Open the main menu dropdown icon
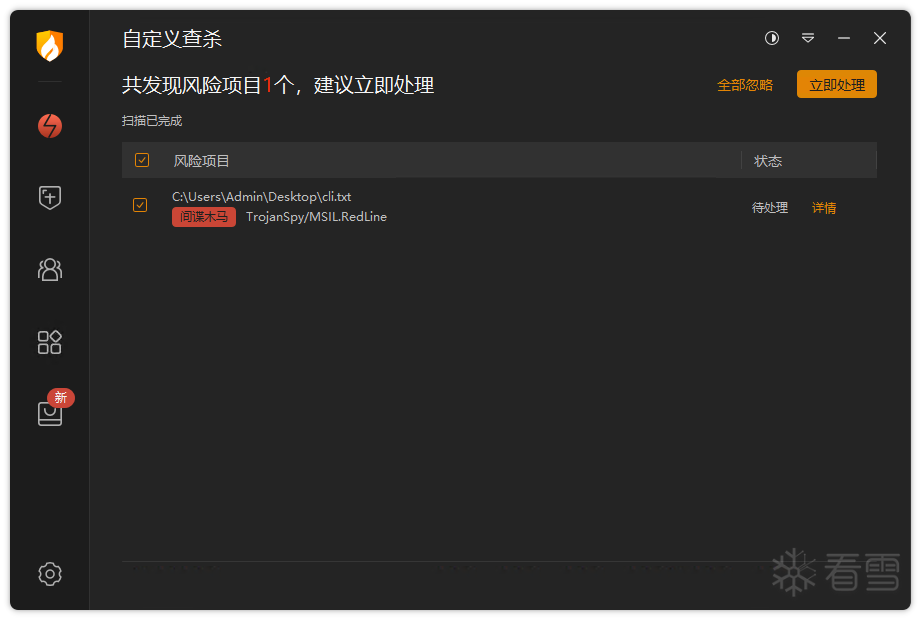The width and height of the screenshot is (921, 620). tap(808, 38)
